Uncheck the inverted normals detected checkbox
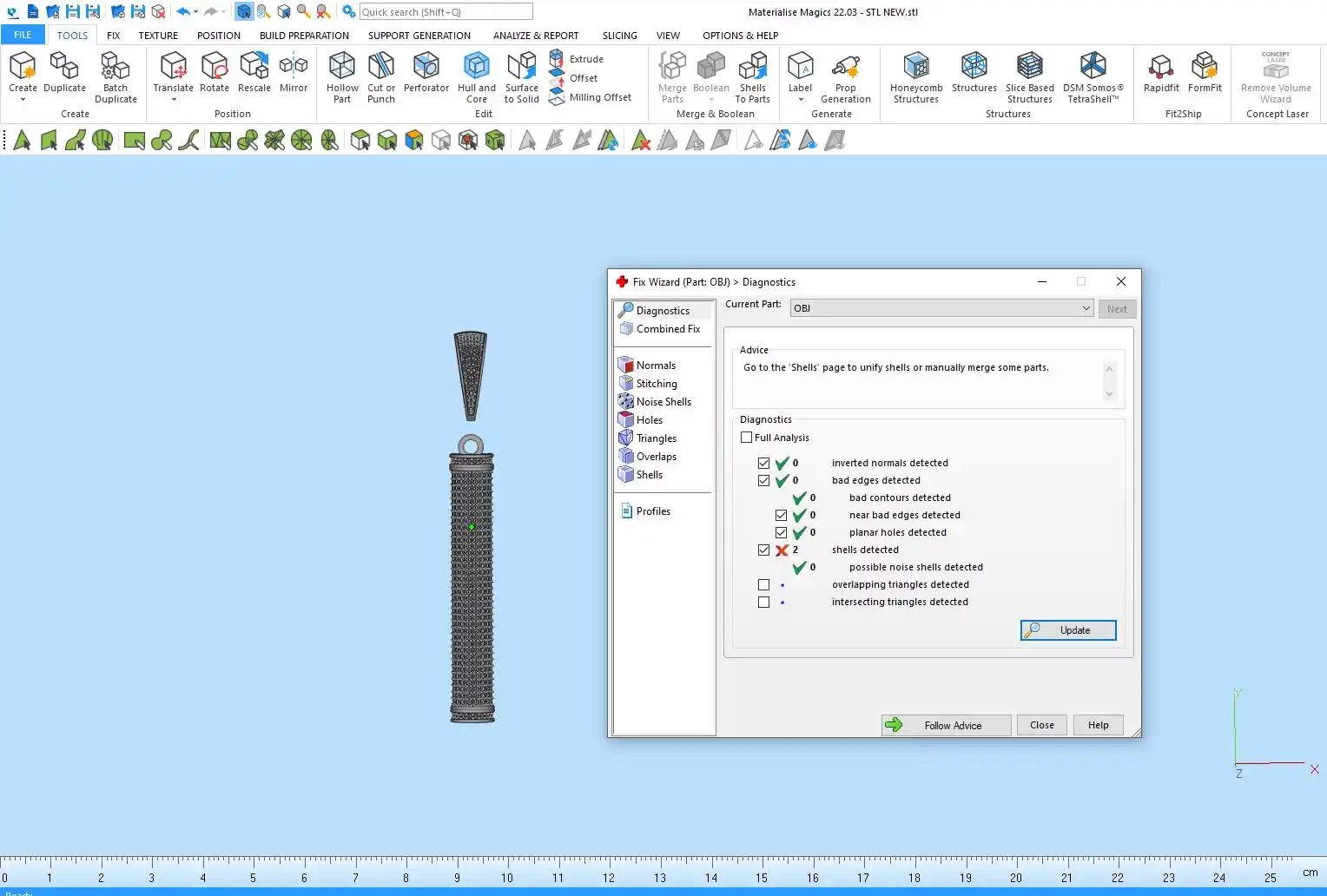 coord(764,464)
